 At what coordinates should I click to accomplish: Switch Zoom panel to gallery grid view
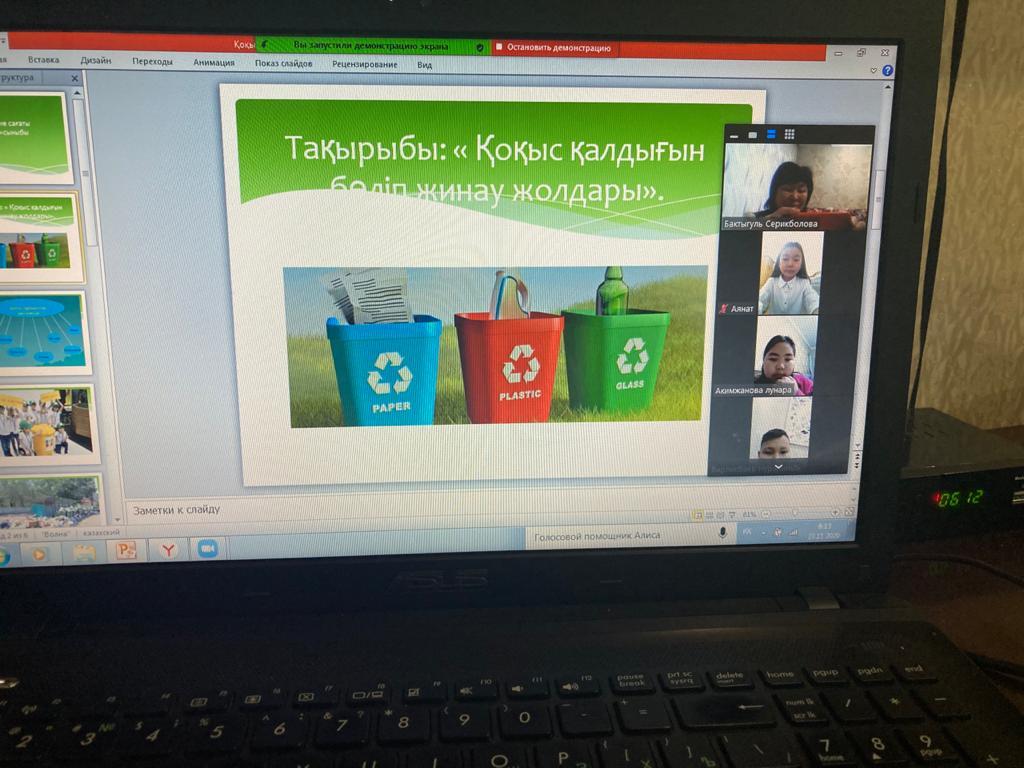click(x=790, y=135)
